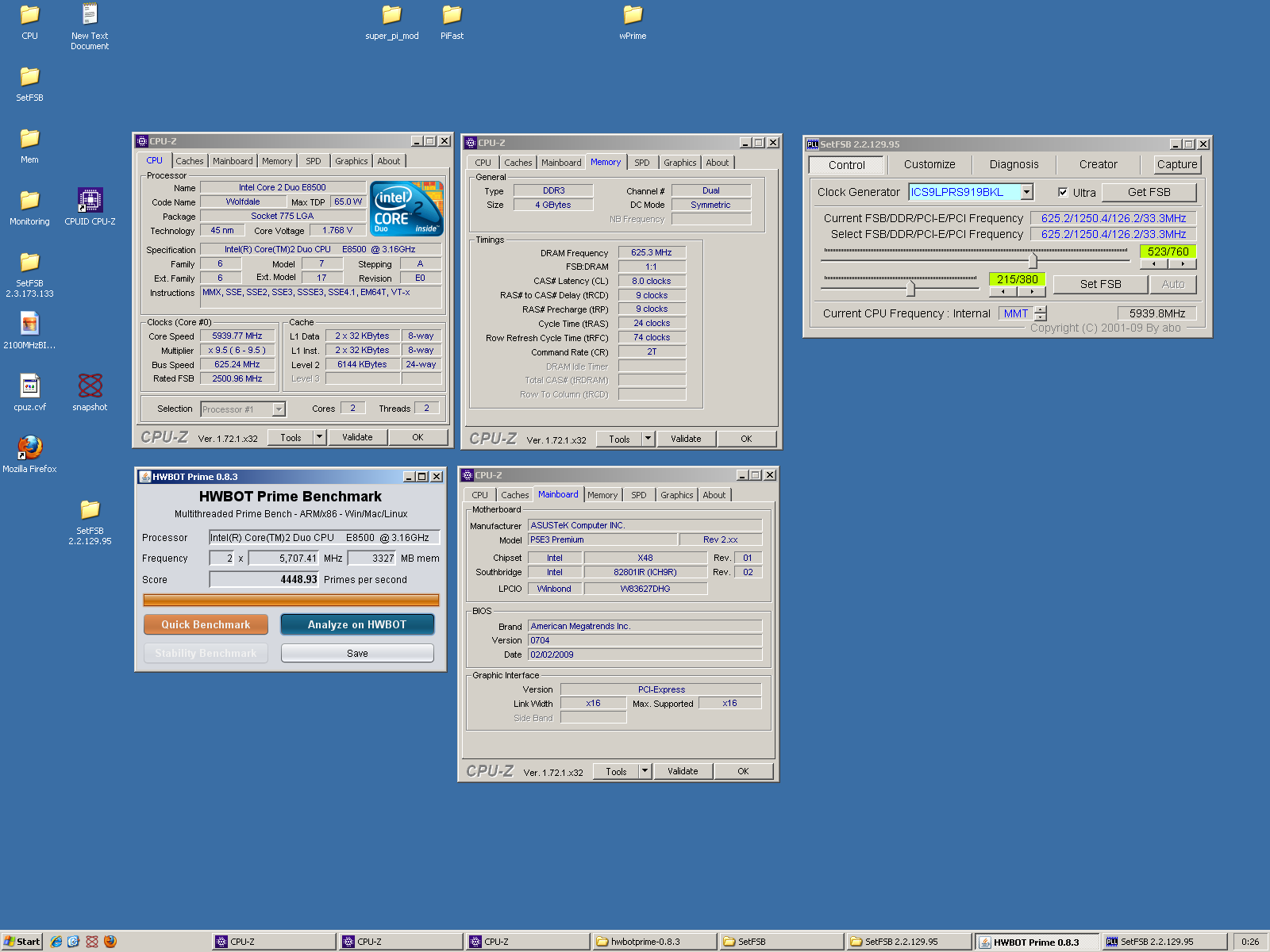Open SetFSB 2.3.173.133 folder

(x=29, y=274)
